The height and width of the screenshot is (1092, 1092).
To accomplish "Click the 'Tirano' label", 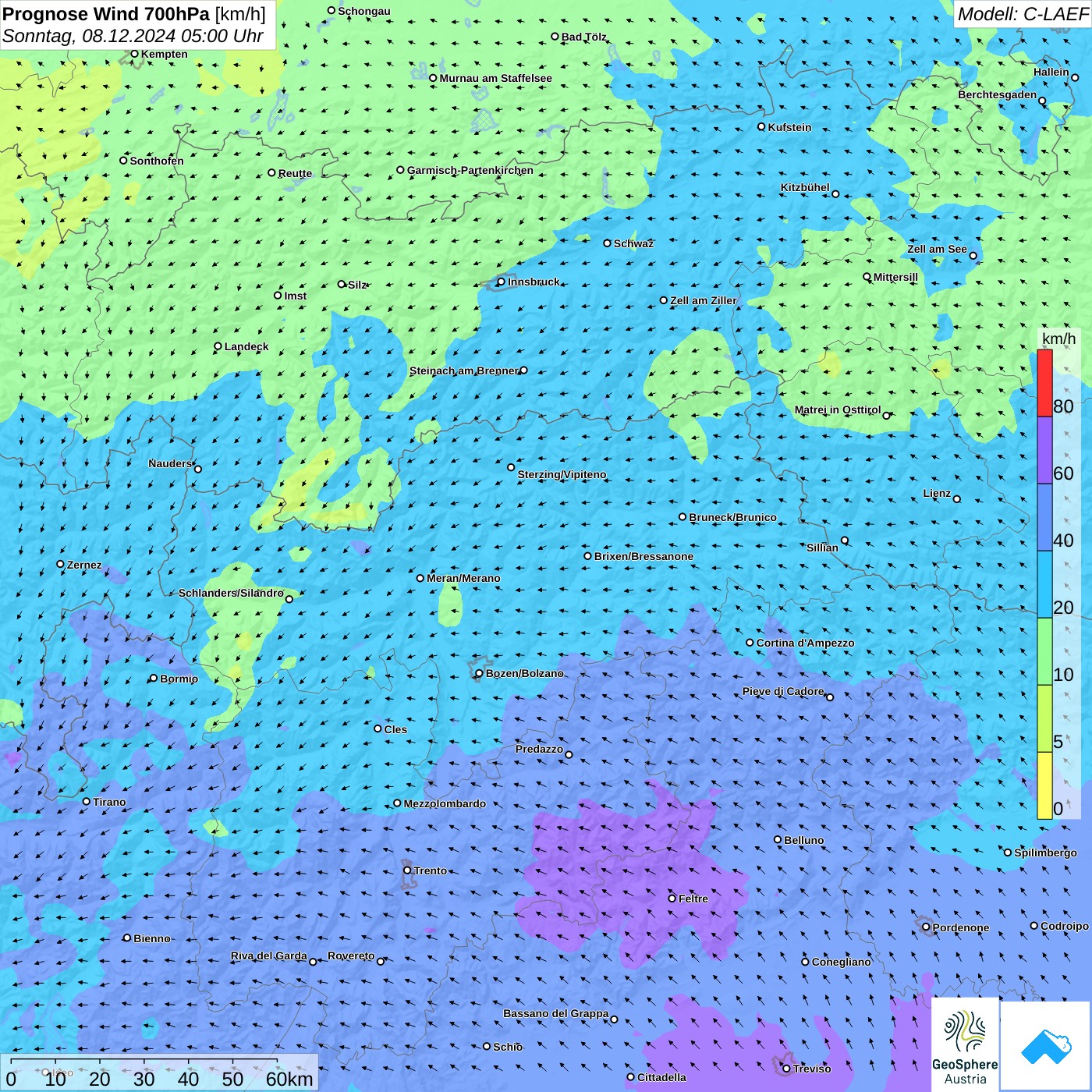I will point(109,802).
